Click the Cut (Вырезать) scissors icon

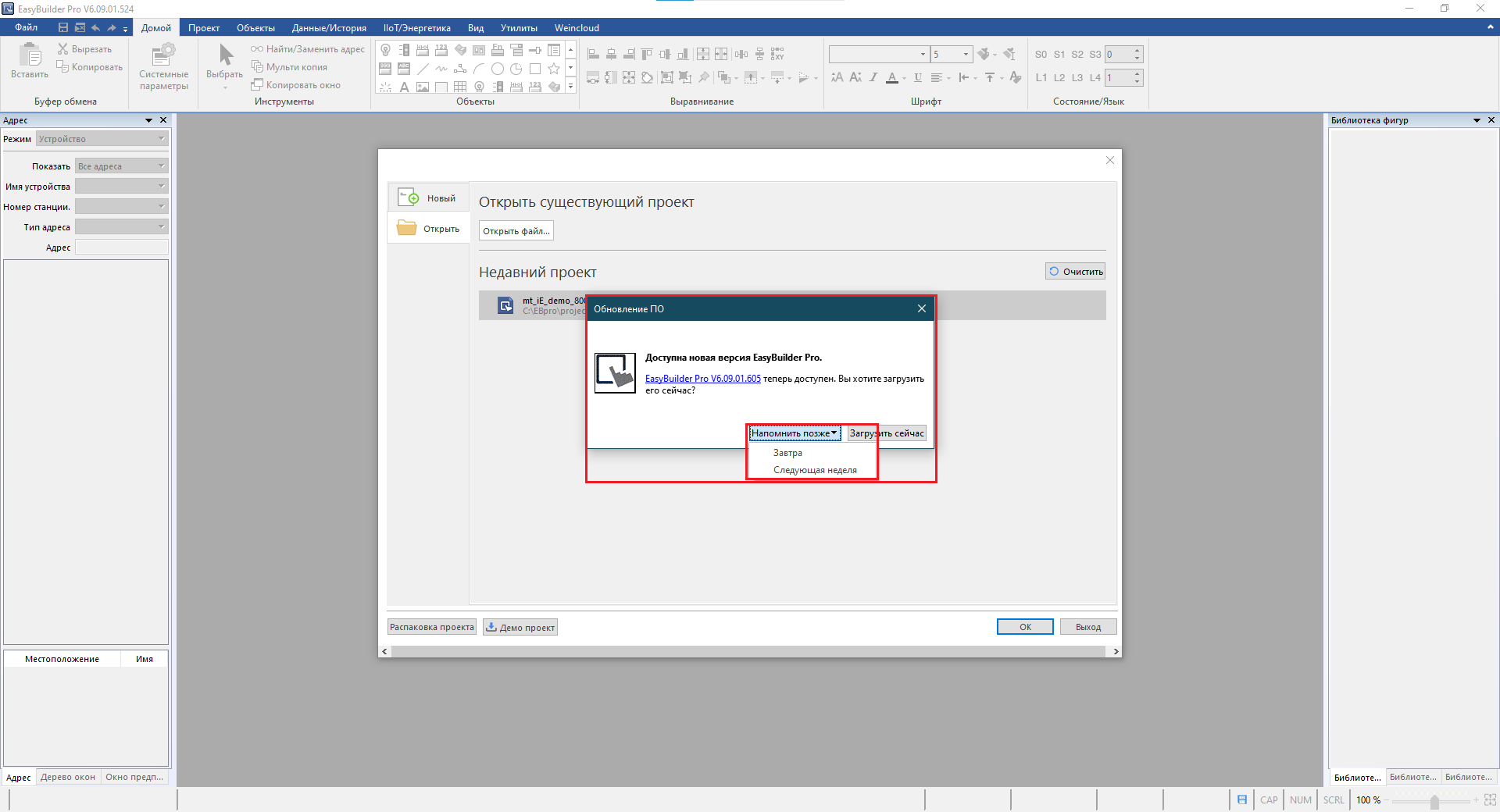click(x=62, y=48)
